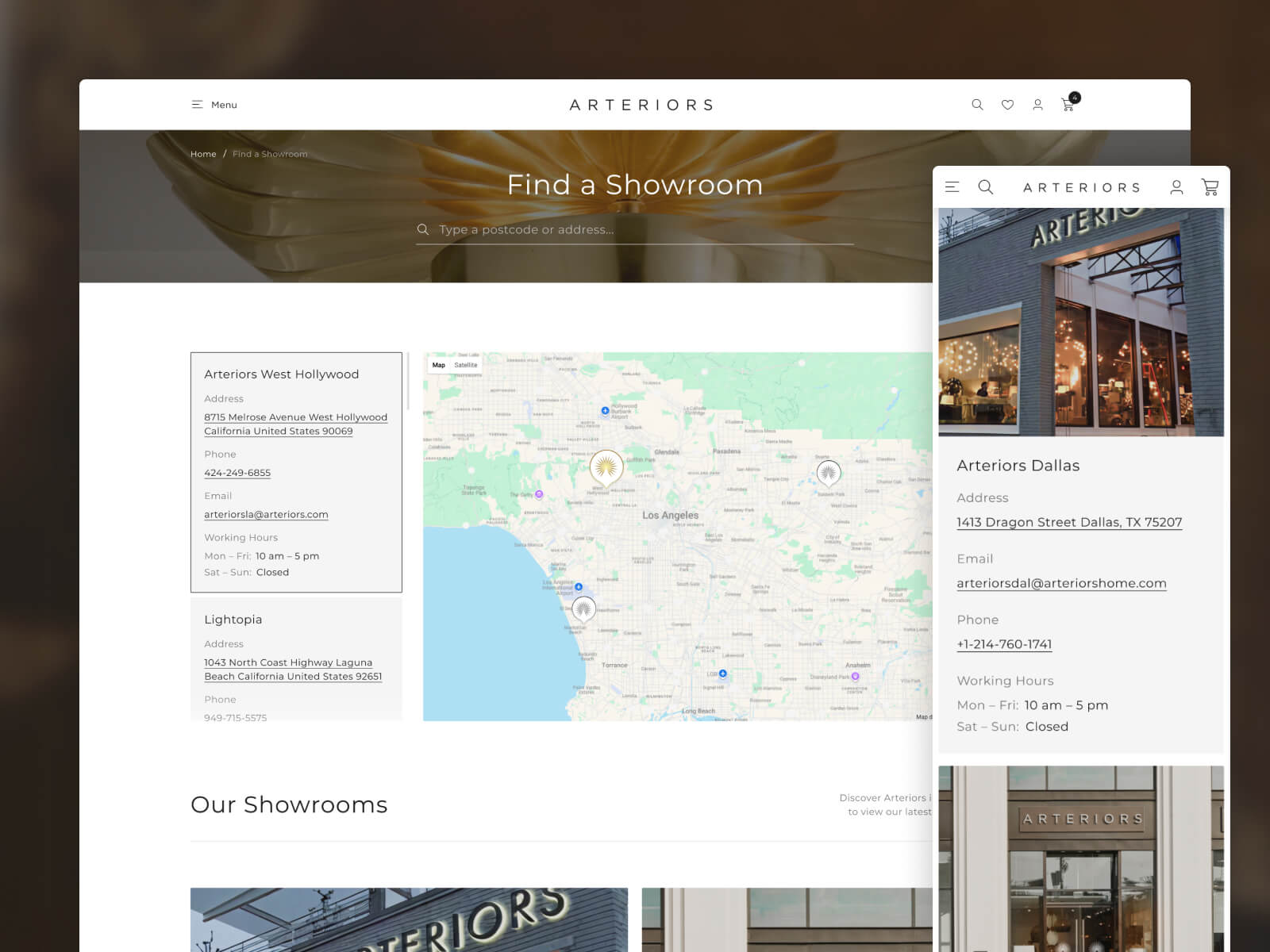Image resolution: width=1270 pixels, height=952 pixels.
Task: Go to Home breadcrumb link
Action: (x=203, y=154)
